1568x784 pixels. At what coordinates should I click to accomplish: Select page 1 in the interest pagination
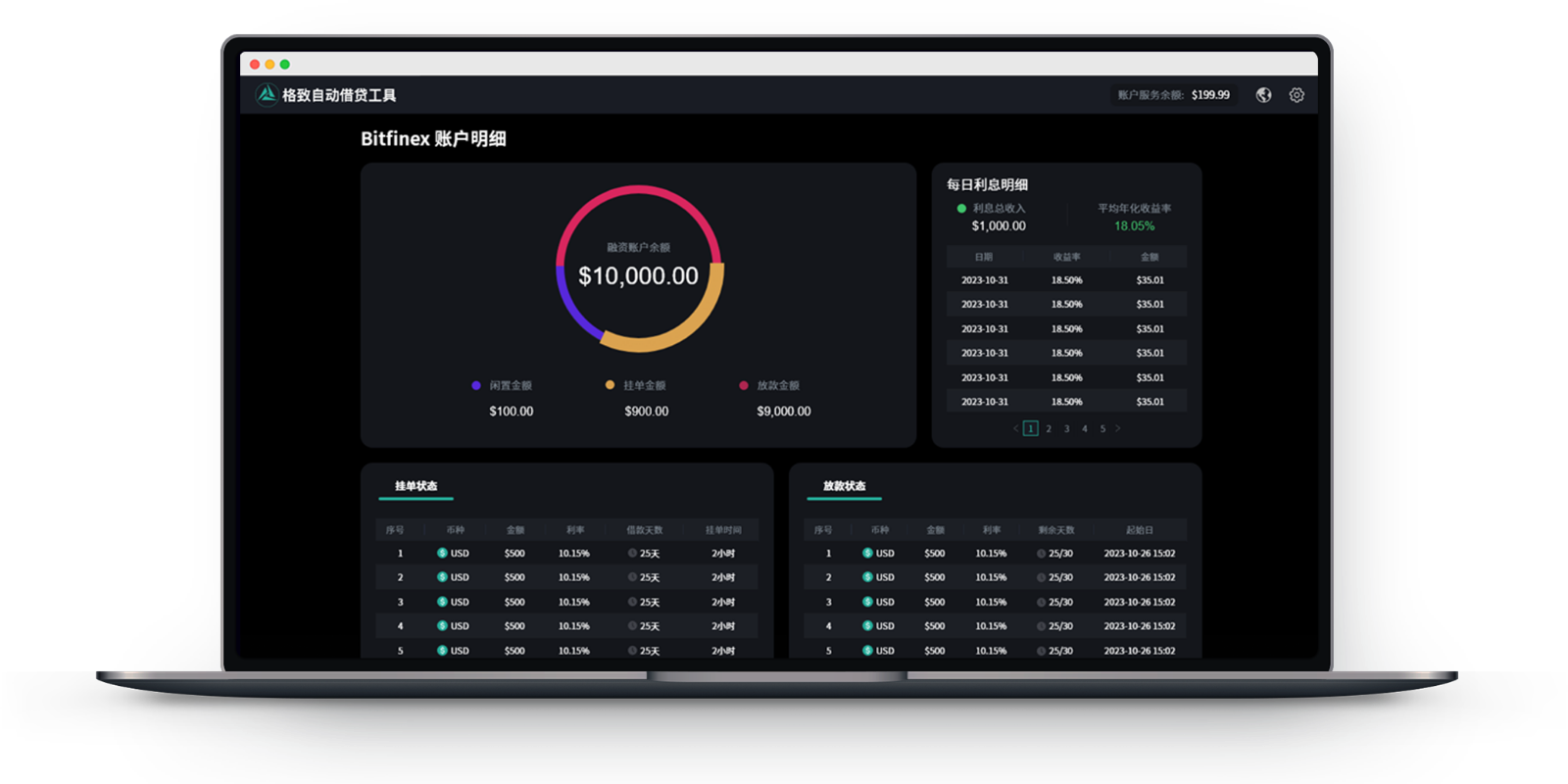tap(1031, 428)
